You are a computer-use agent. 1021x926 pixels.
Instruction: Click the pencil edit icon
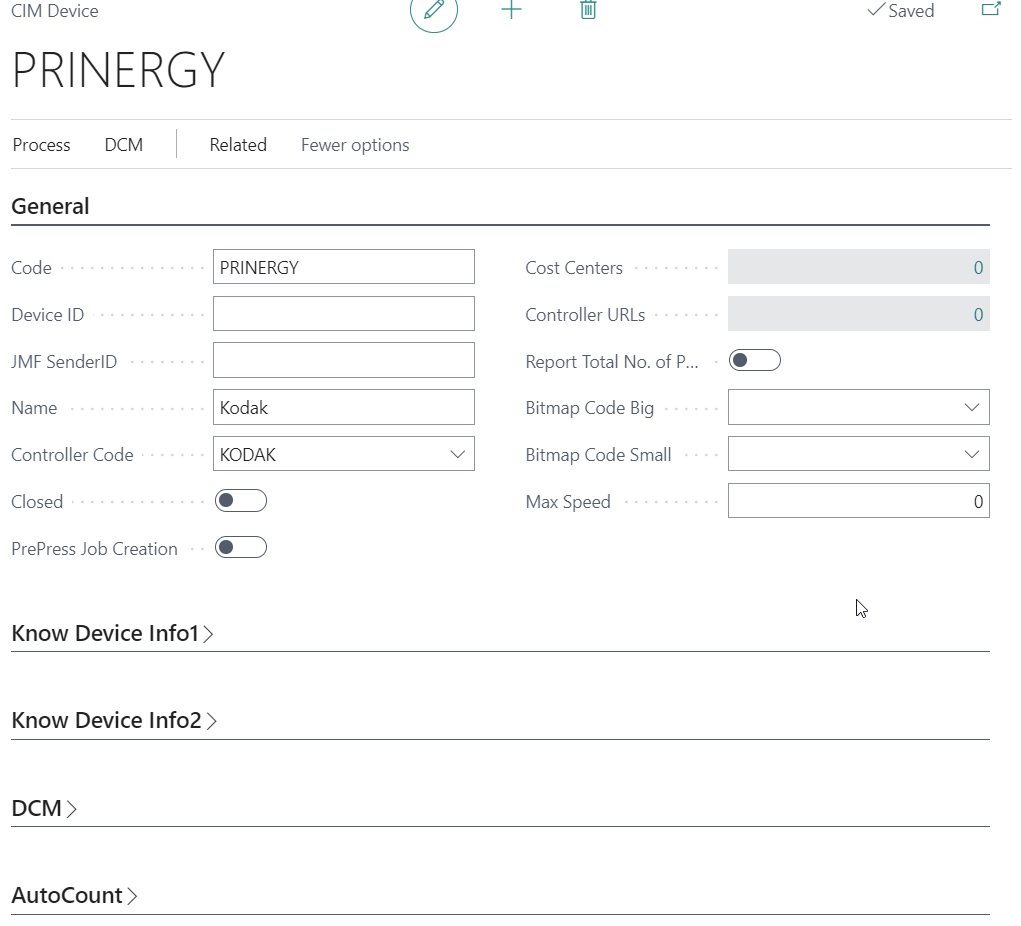point(434,10)
